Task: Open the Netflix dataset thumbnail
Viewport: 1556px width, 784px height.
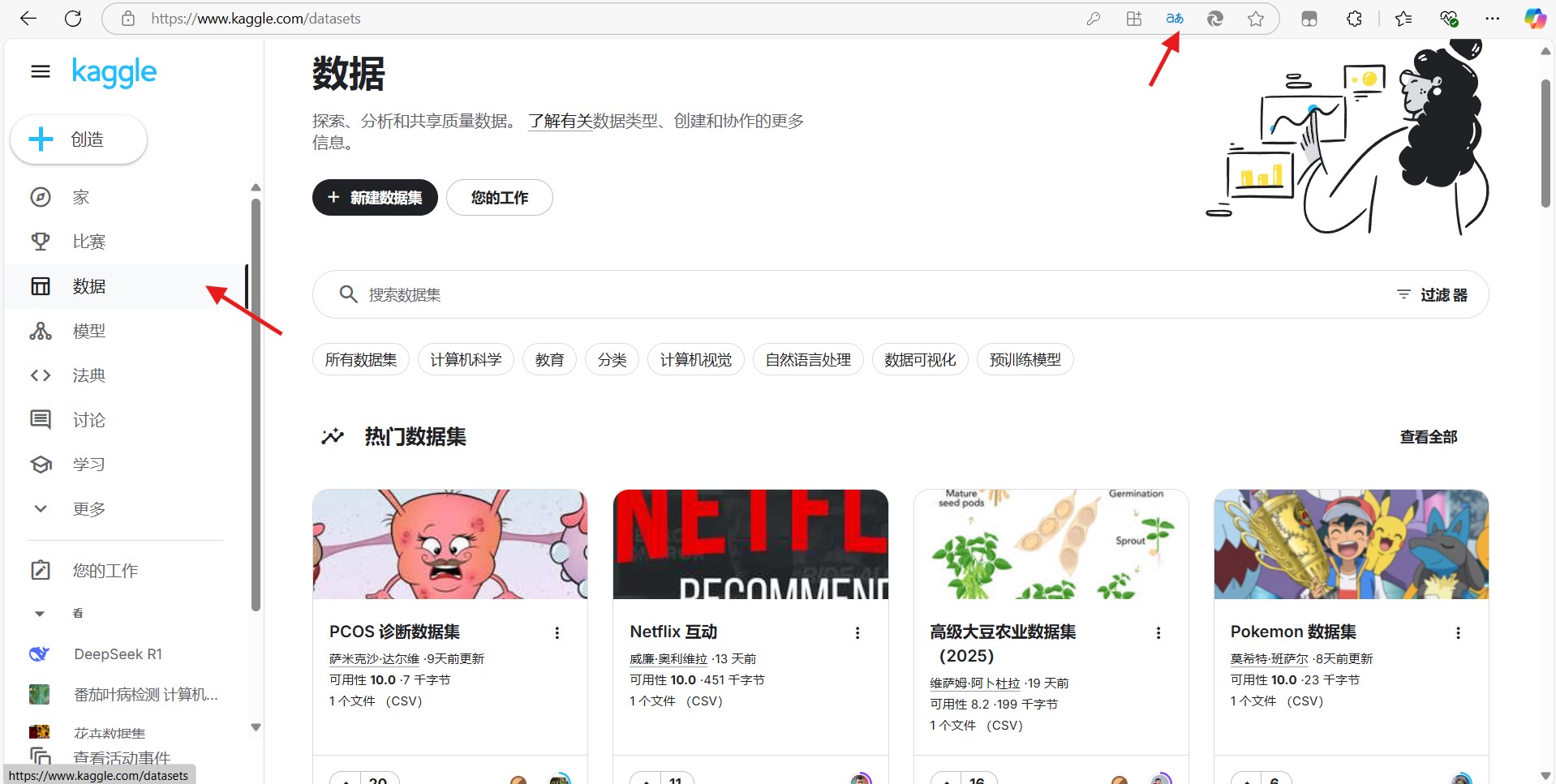Action: pyautogui.click(x=750, y=544)
